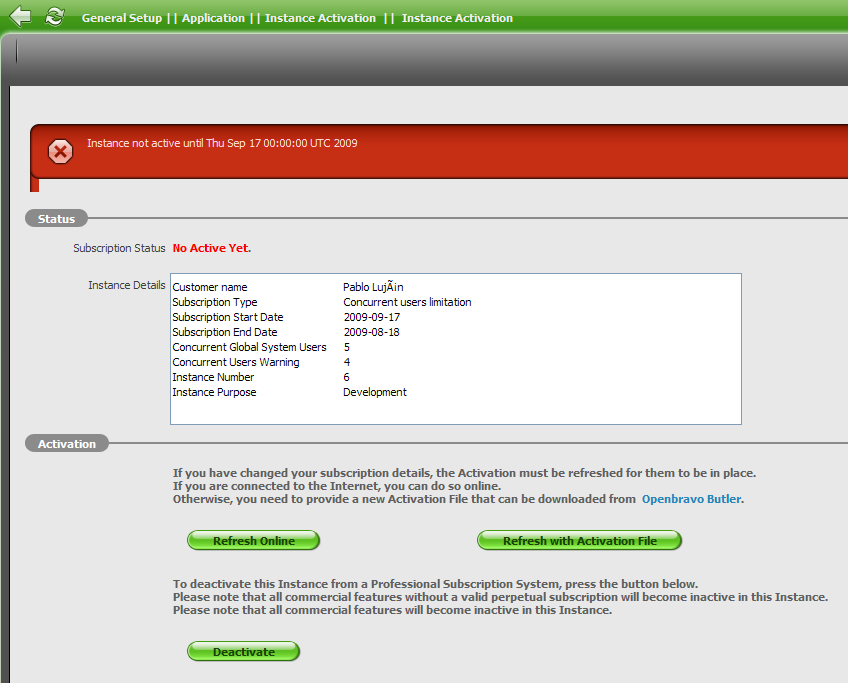Click the green refresh arrows icon
This screenshot has height=683, width=848.
coord(54,16)
